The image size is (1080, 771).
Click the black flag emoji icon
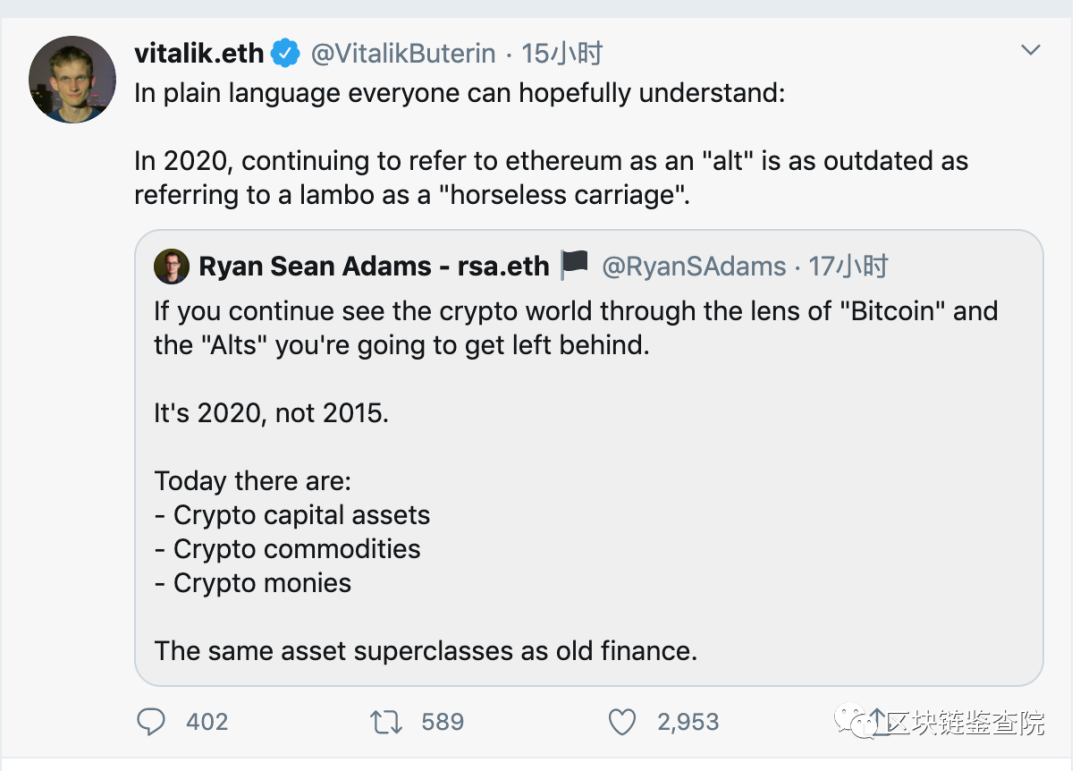574,265
